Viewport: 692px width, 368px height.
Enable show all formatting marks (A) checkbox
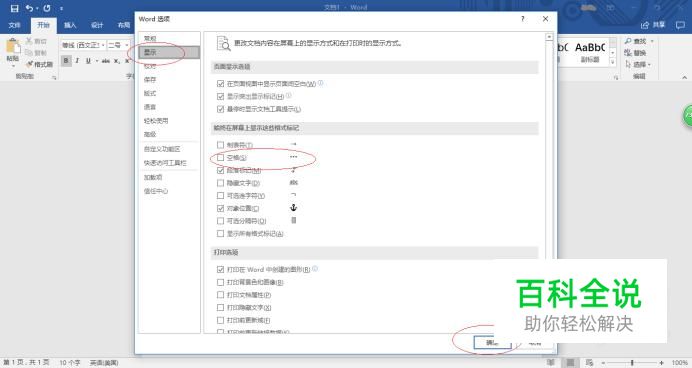point(220,233)
